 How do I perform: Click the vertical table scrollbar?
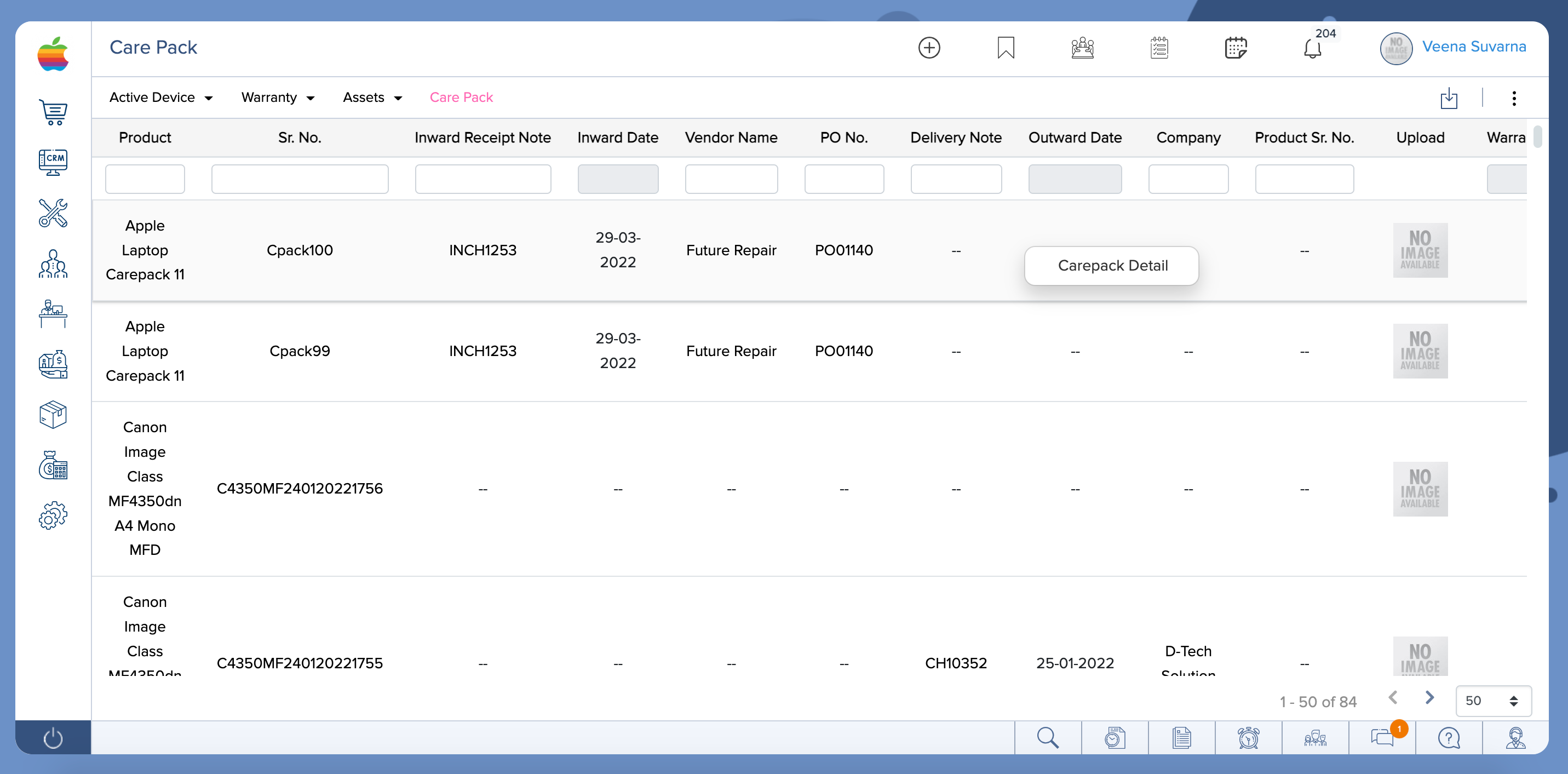point(1537,137)
